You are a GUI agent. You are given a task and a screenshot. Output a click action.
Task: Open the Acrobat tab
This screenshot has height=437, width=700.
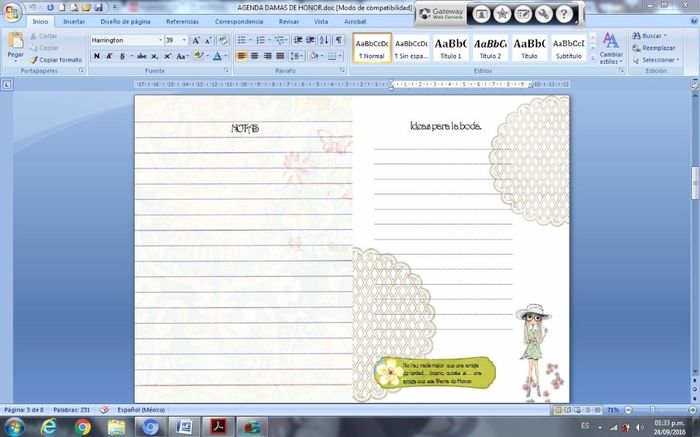click(355, 21)
